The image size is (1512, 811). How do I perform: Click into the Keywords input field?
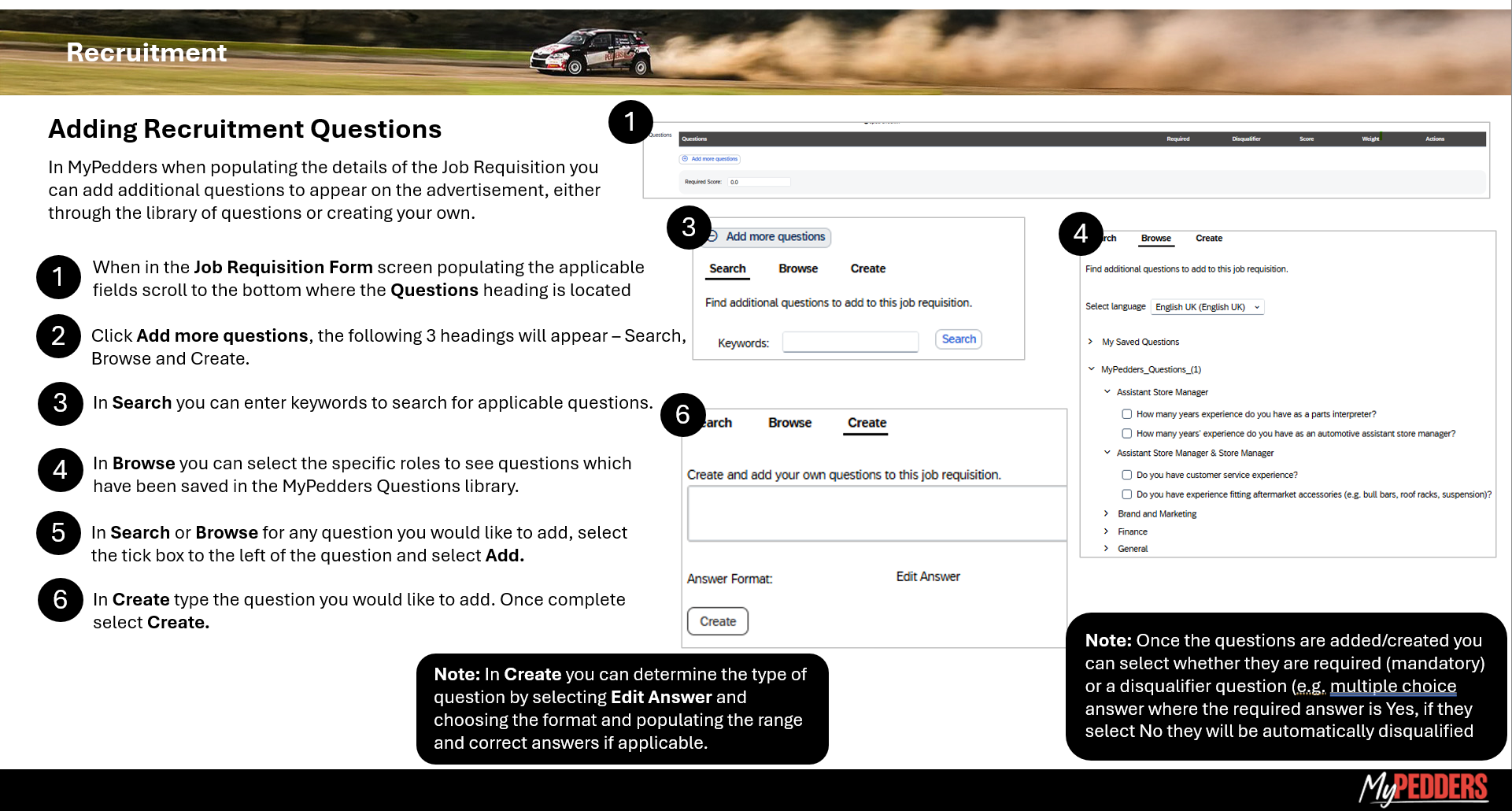tap(850, 342)
